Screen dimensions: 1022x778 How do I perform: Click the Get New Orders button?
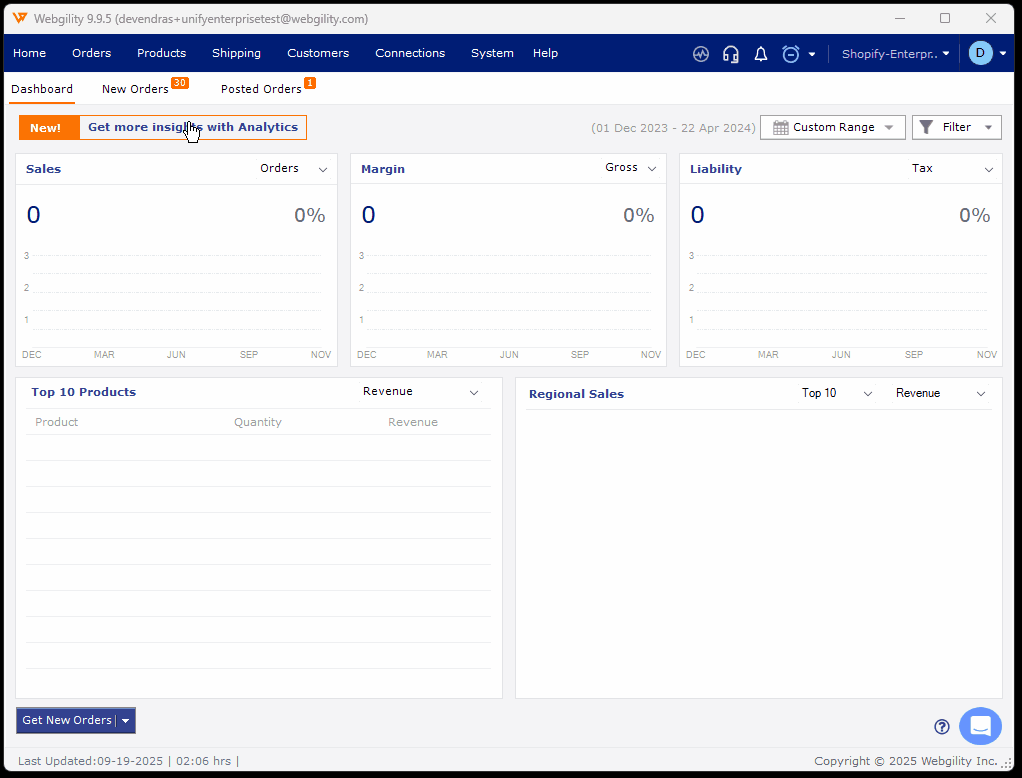(67, 720)
